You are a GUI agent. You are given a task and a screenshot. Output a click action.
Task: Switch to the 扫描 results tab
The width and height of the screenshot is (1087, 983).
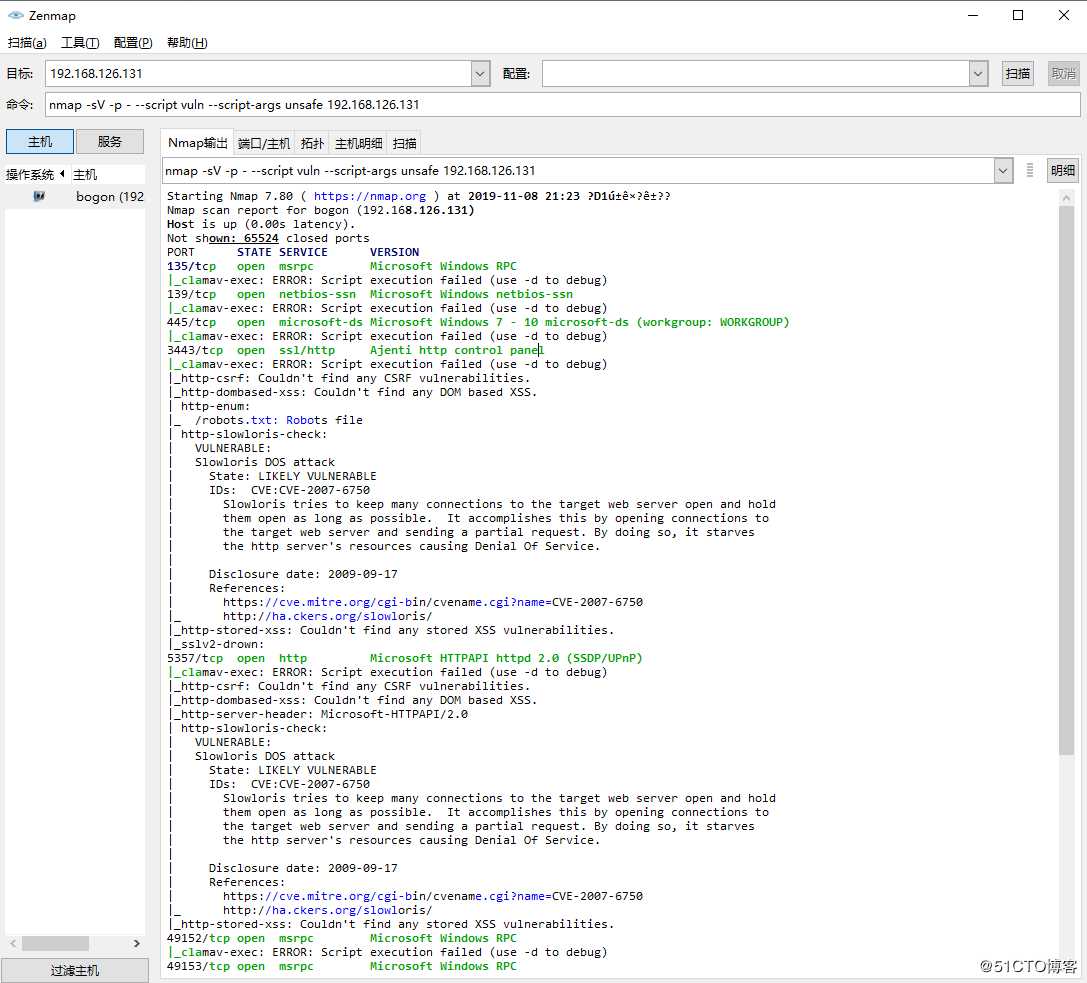[x=404, y=143]
